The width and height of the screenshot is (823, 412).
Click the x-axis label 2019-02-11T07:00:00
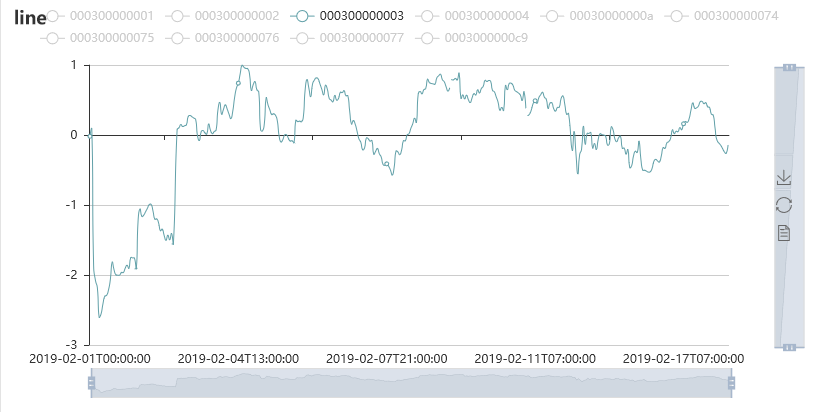point(535,359)
